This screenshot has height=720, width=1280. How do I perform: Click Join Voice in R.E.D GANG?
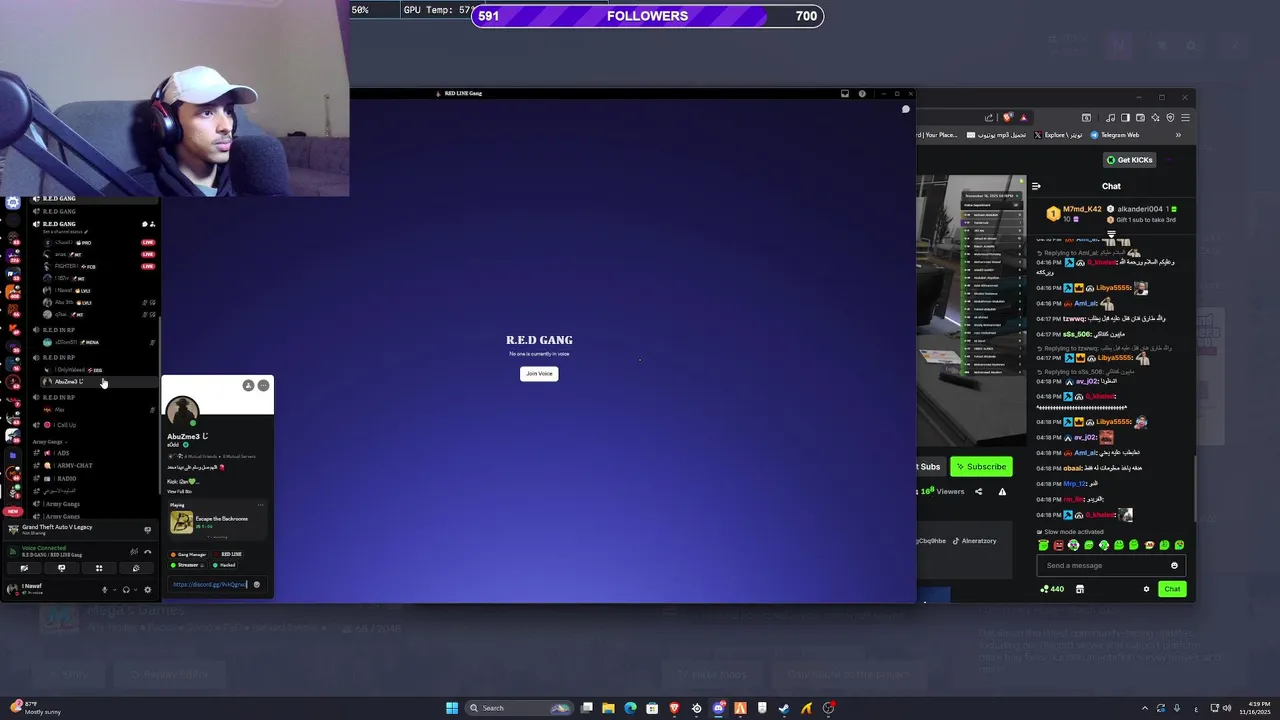click(539, 373)
